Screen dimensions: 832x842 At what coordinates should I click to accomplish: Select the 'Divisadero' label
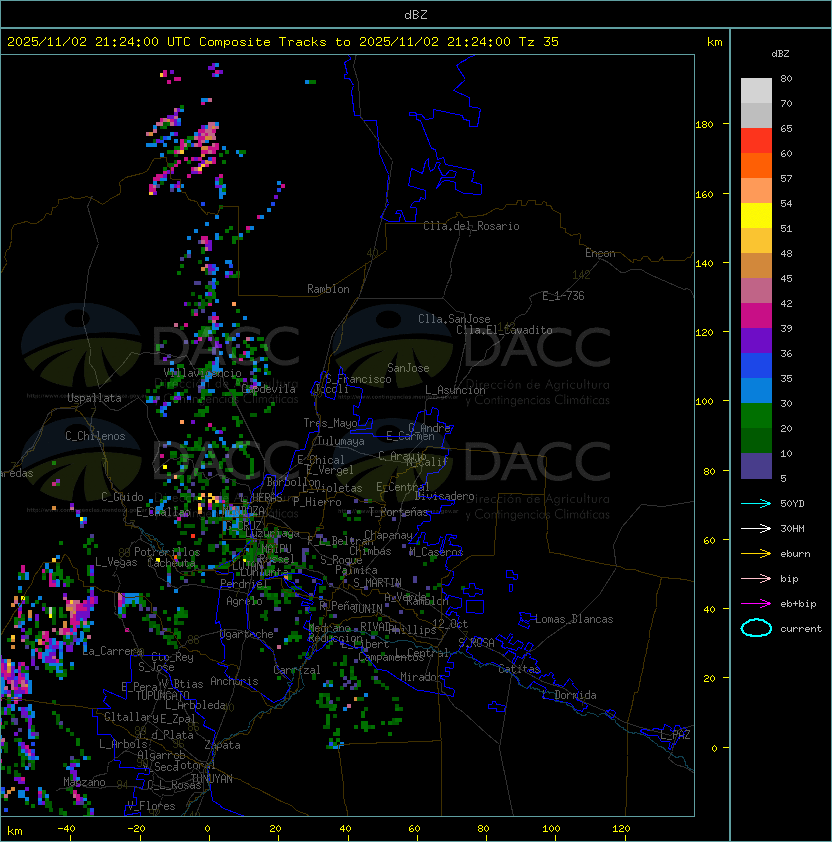pos(444,496)
